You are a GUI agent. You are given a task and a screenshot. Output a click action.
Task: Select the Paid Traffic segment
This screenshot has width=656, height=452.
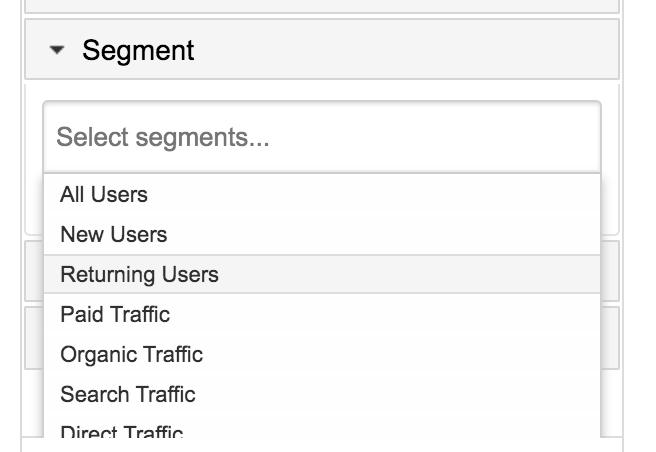pyautogui.click(x=115, y=315)
